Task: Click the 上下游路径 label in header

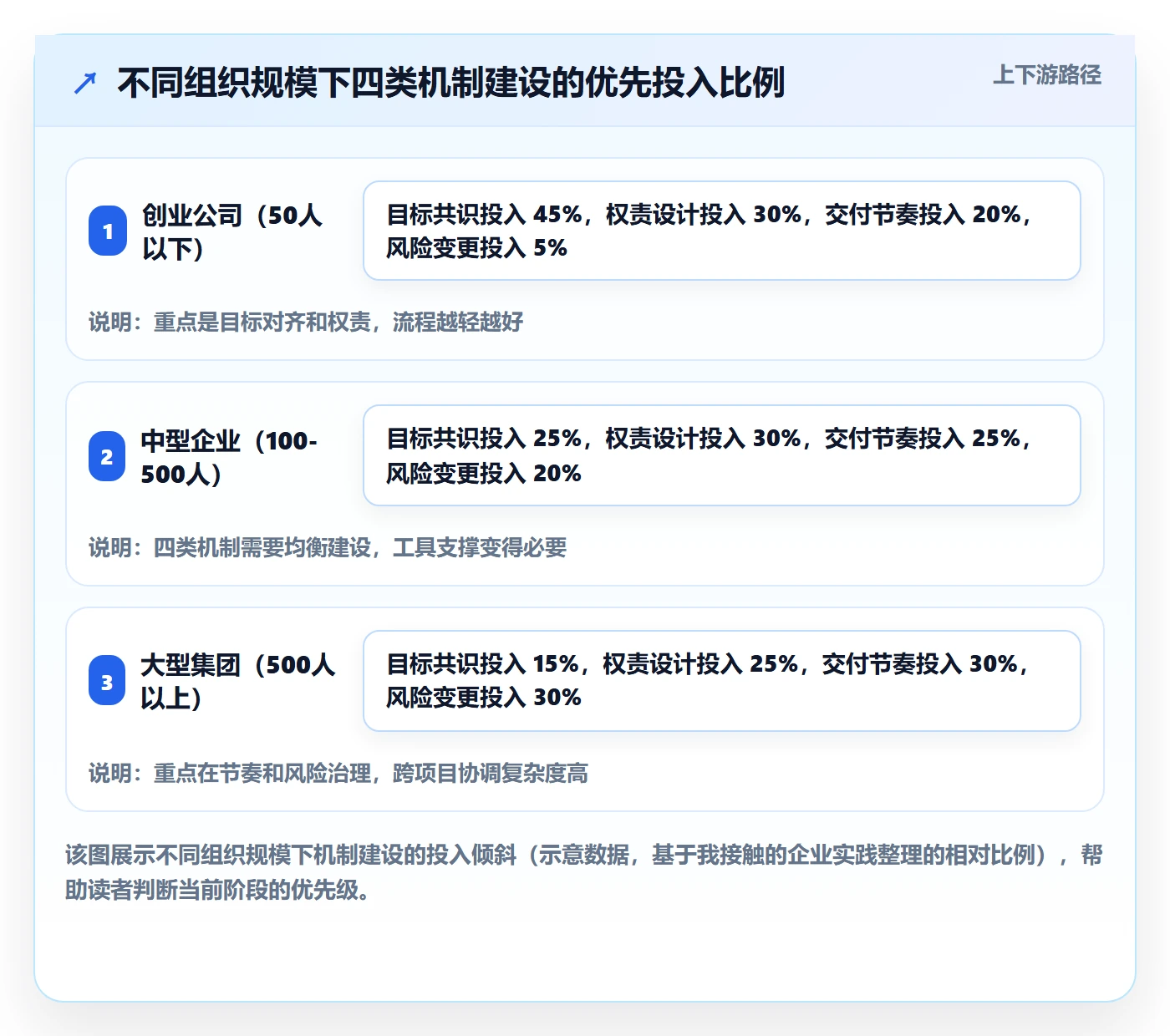Action: (x=1046, y=75)
